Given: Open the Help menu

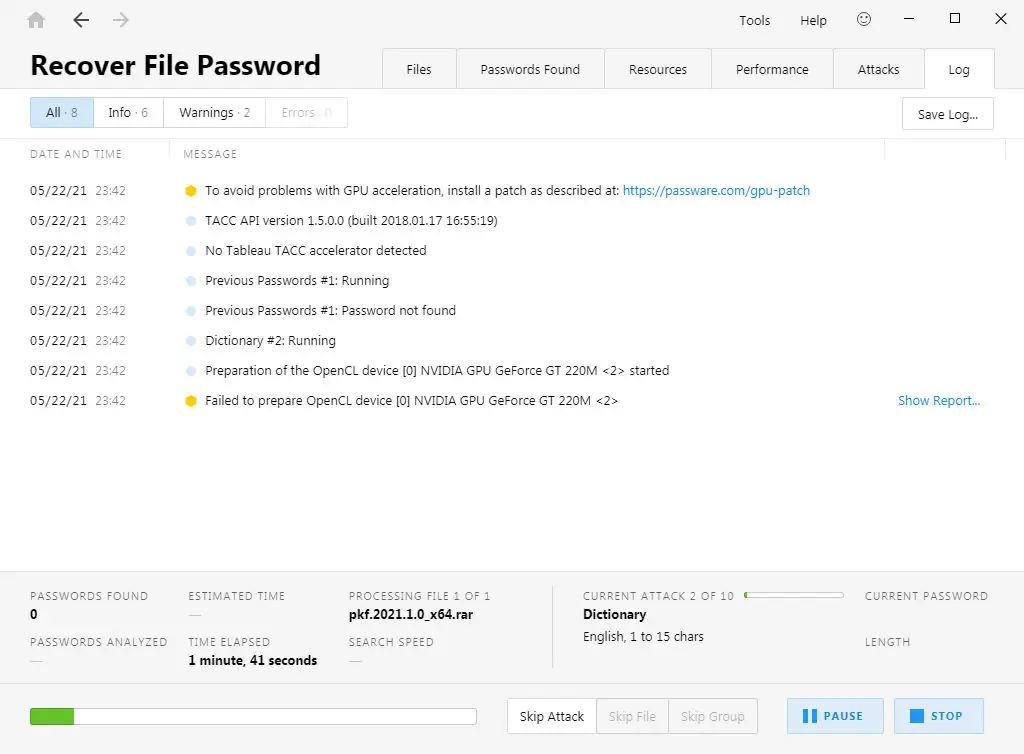Looking at the screenshot, I should click(813, 20).
